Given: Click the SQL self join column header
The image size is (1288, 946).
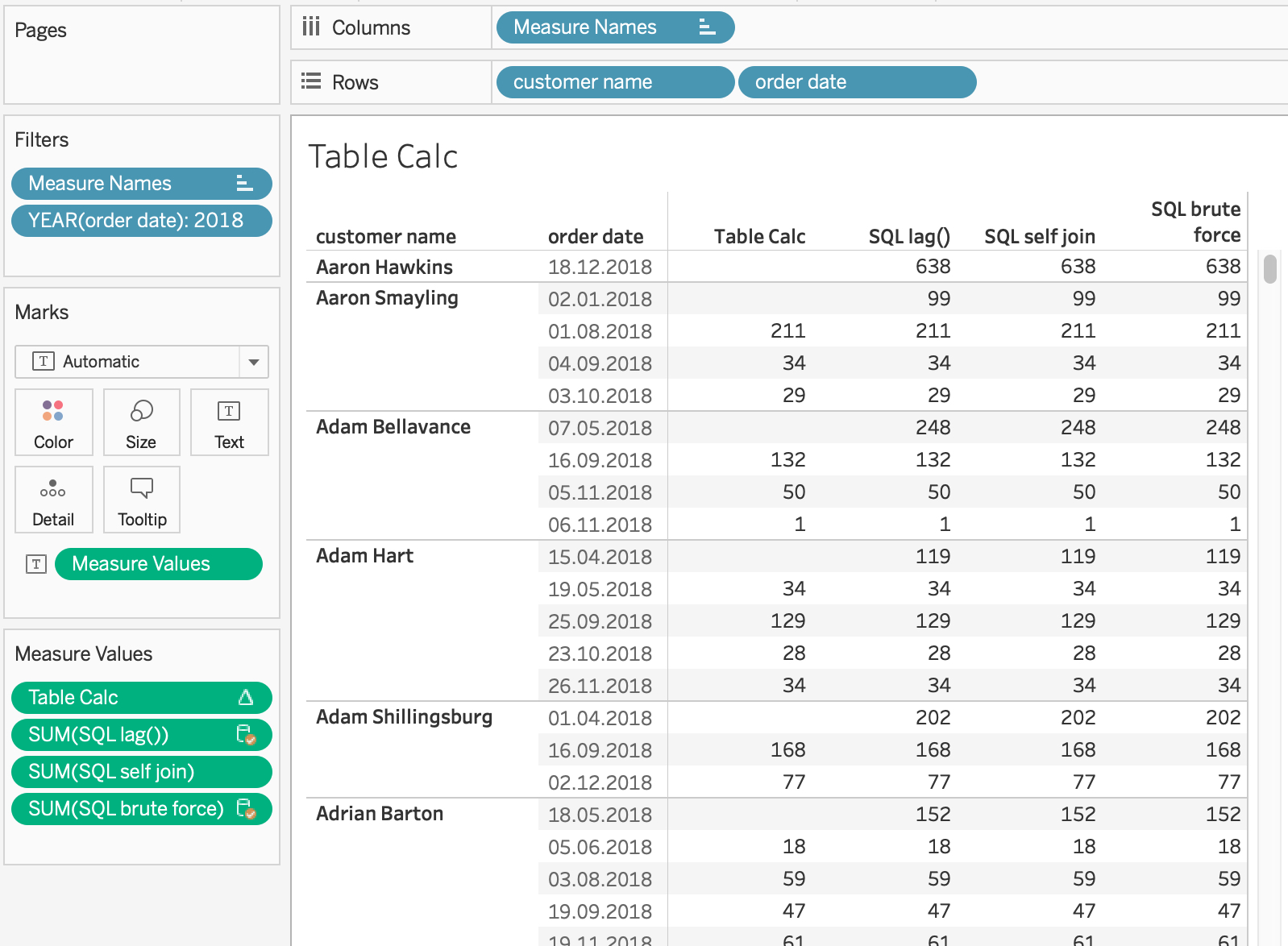Looking at the screenshot, I should (1040, 236).
